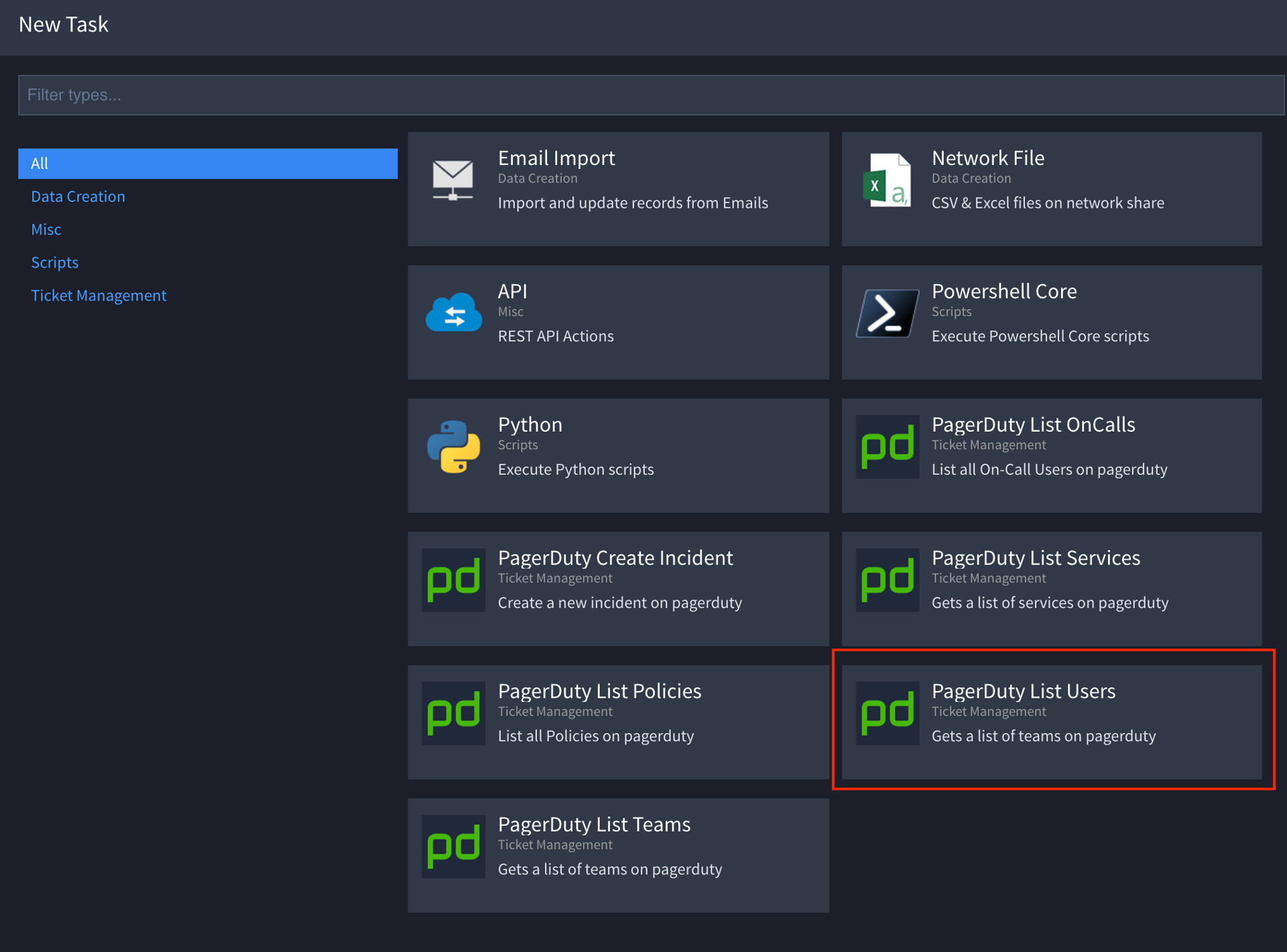Focus the Filter types search field

(650, 95)
